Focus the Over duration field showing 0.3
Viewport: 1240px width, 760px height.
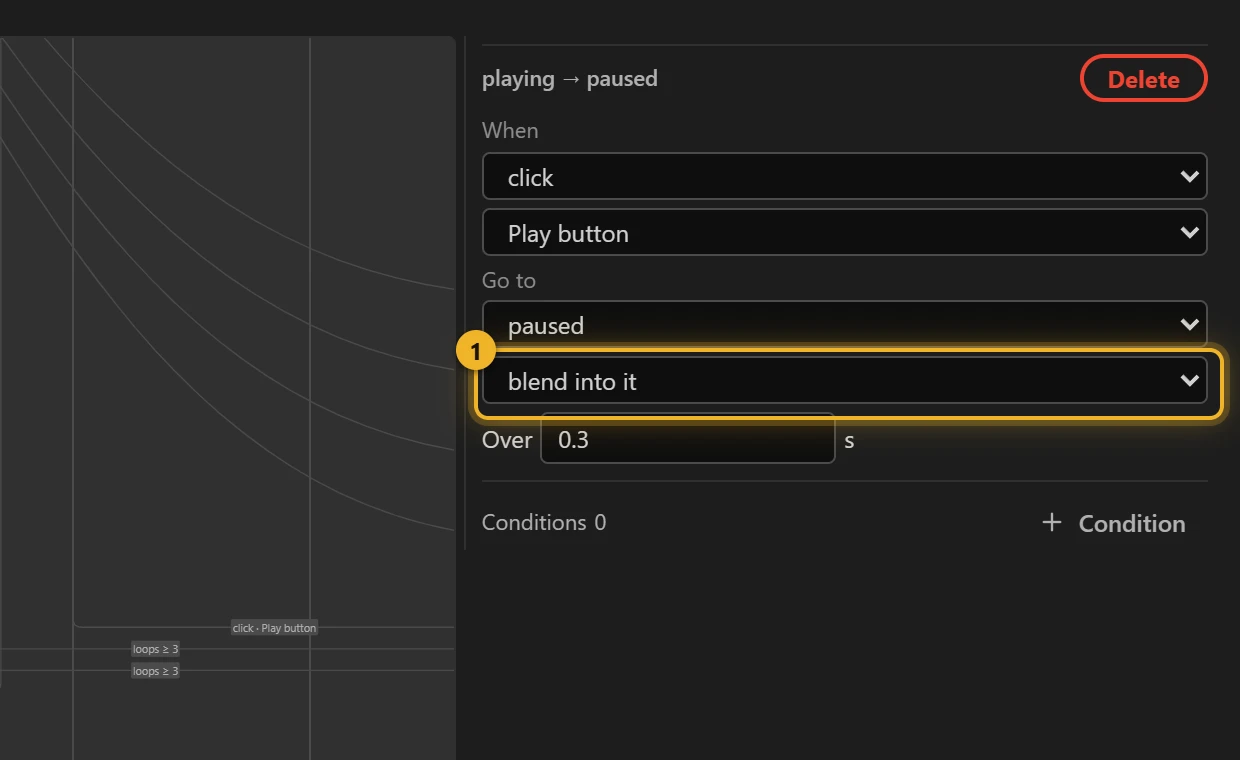687,439
